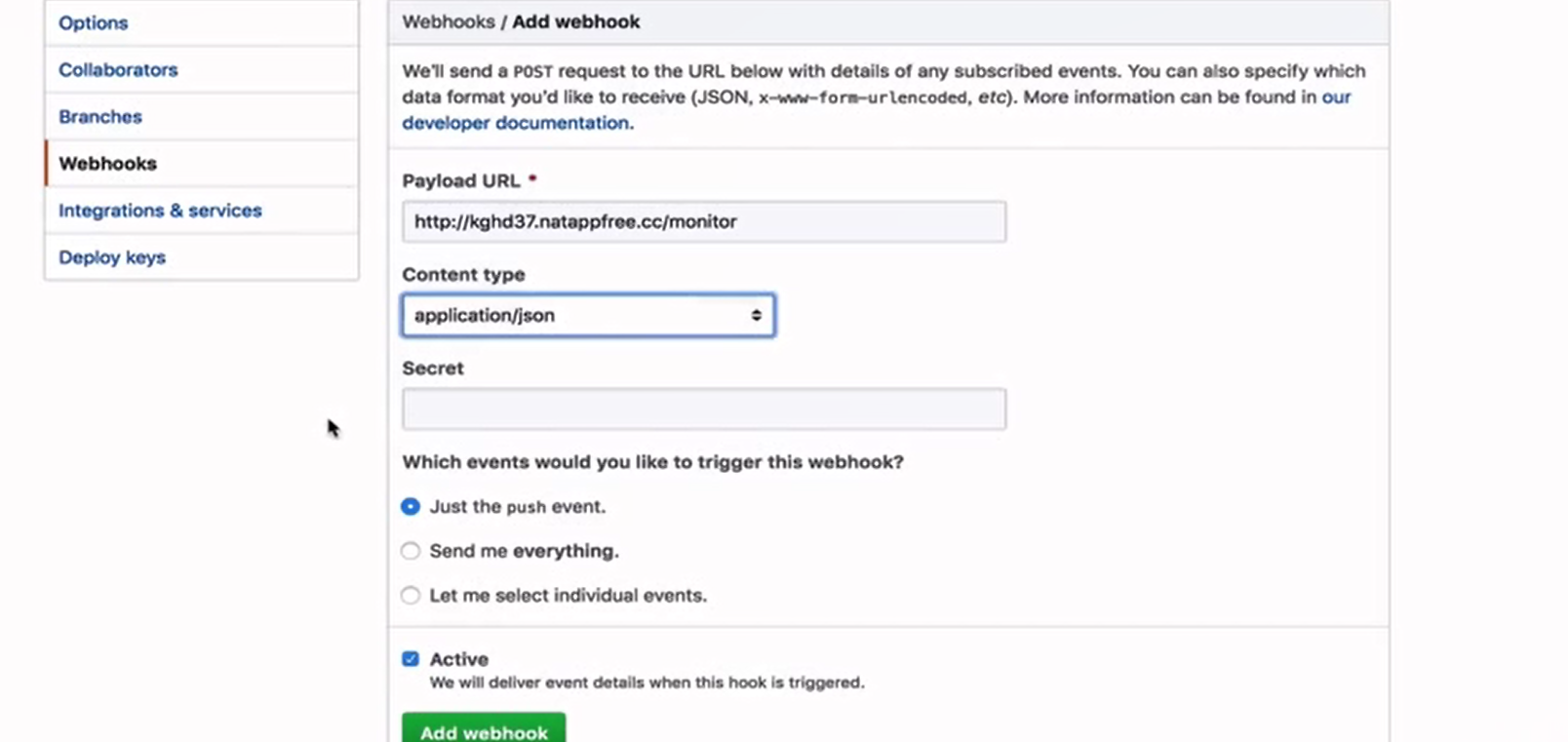Open the developer documentation link
Viewport: 1568px width, 742px height.
tap(516, 123)
